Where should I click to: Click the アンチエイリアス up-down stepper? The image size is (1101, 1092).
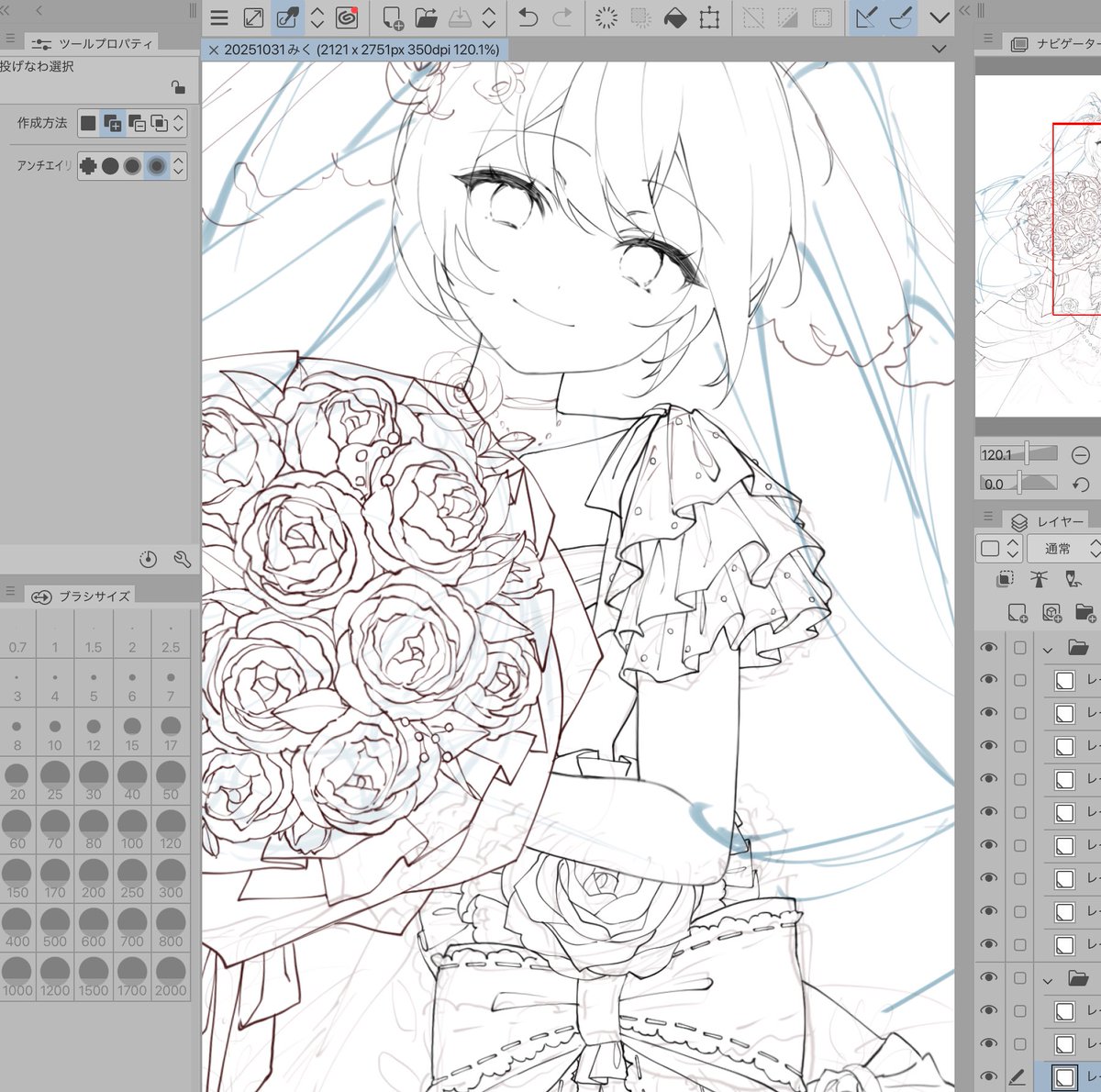tap(178, 166)
